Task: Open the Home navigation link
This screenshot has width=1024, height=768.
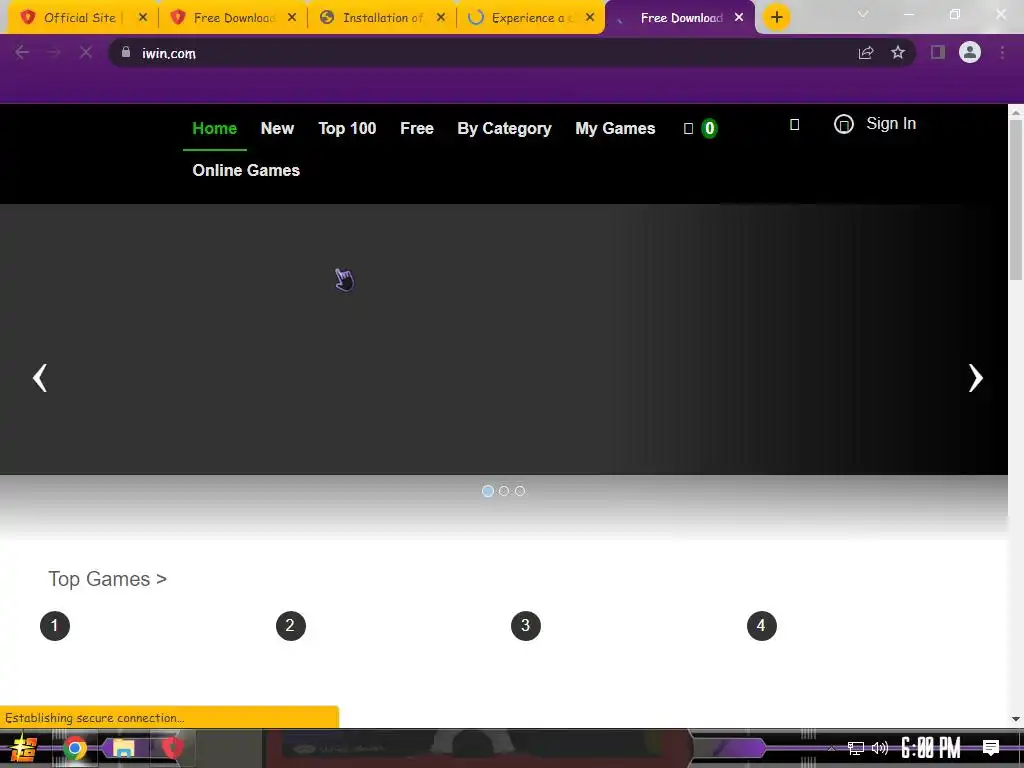Action: pos(214,129)
